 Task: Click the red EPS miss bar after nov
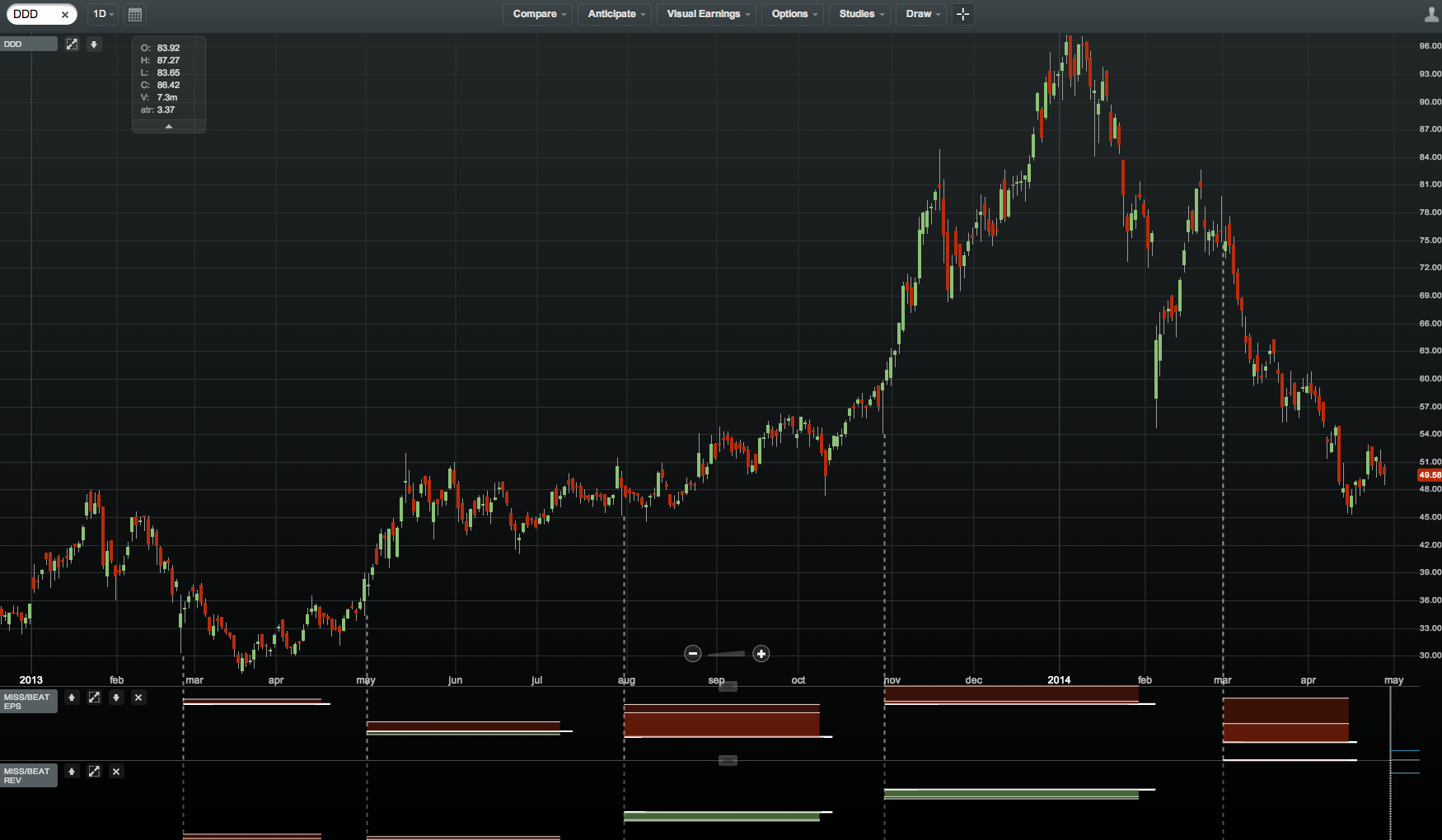coord(1011,694)
